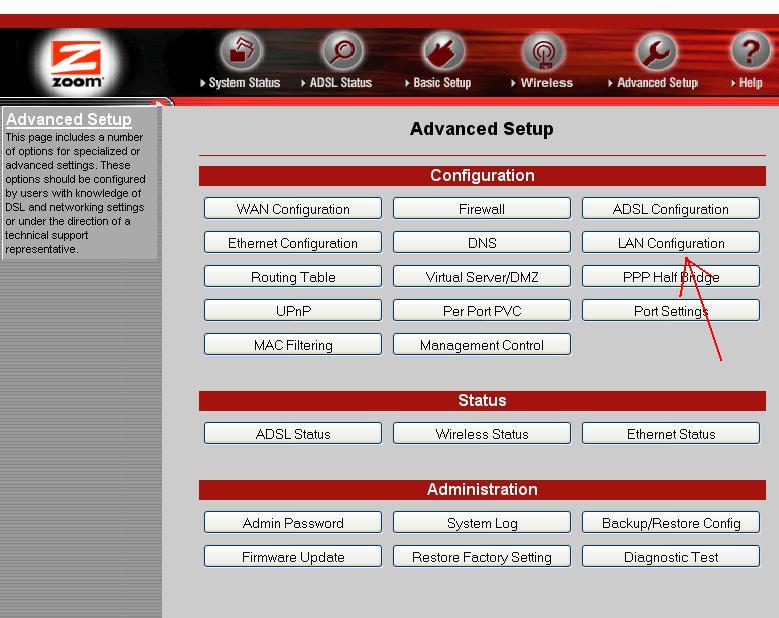Open Virtual Server/DMZ settings
The width and height of the screenshot is (779, 618).
(482, 277)
